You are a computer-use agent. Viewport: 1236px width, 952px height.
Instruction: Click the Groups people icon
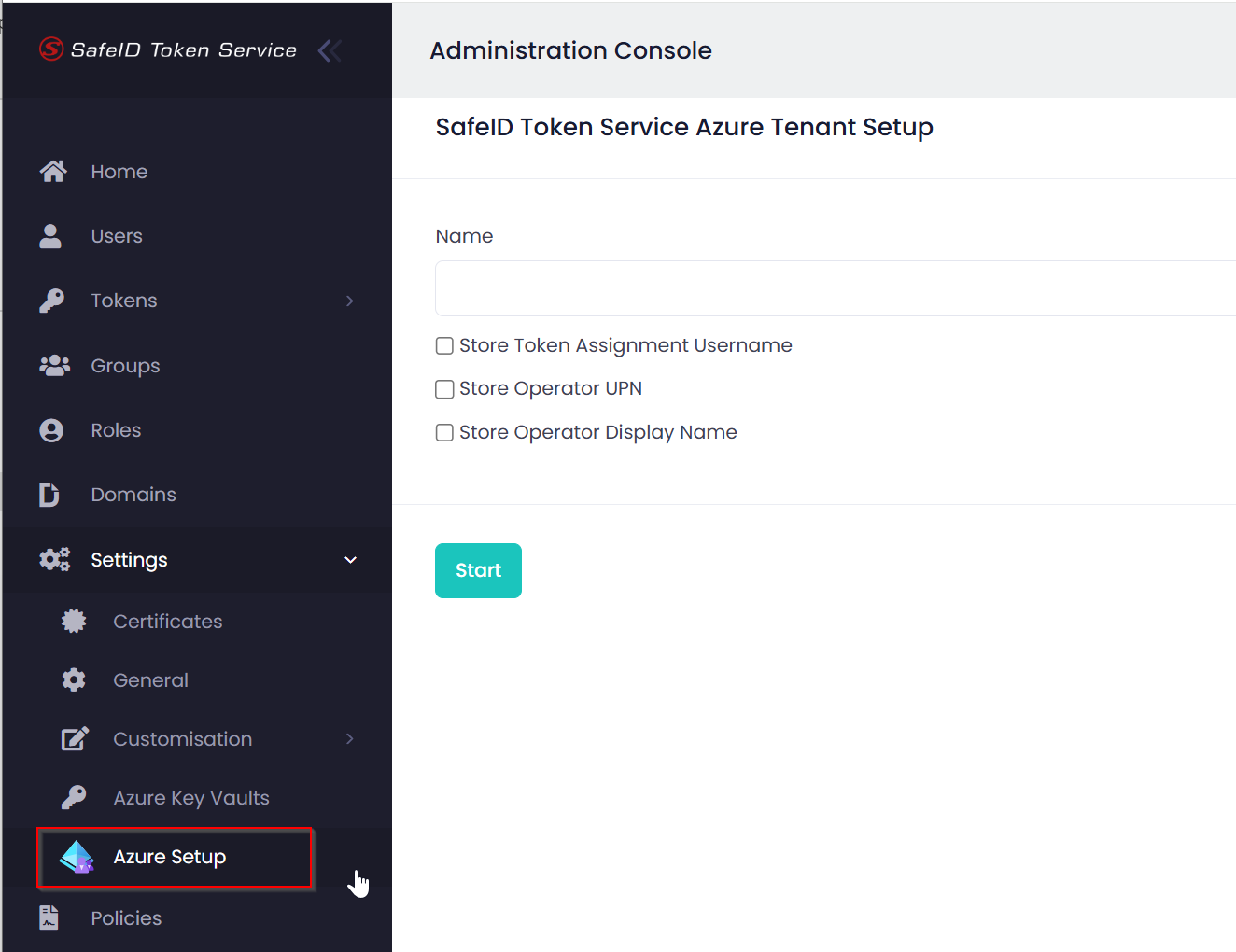tap(54, 366)
